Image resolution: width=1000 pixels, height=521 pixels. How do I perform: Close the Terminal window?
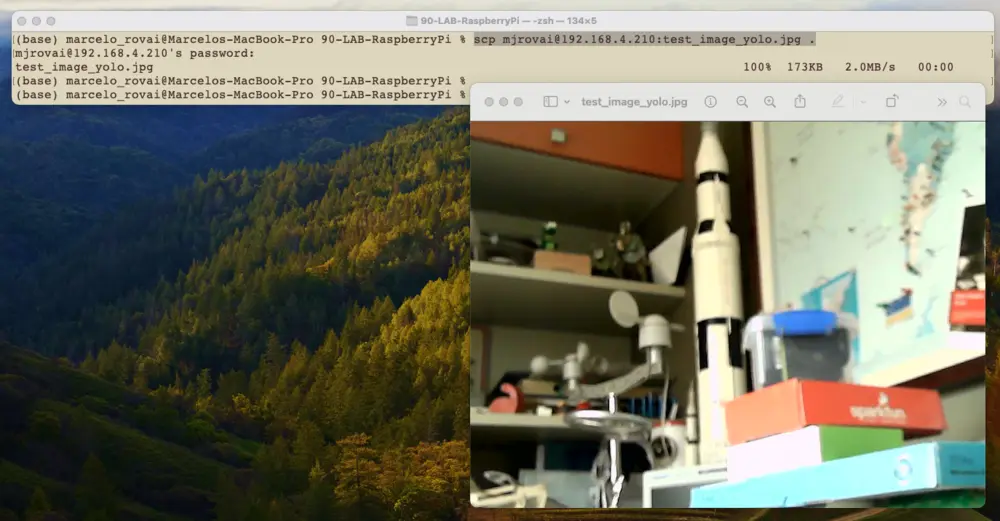click(x=21, y=20)
